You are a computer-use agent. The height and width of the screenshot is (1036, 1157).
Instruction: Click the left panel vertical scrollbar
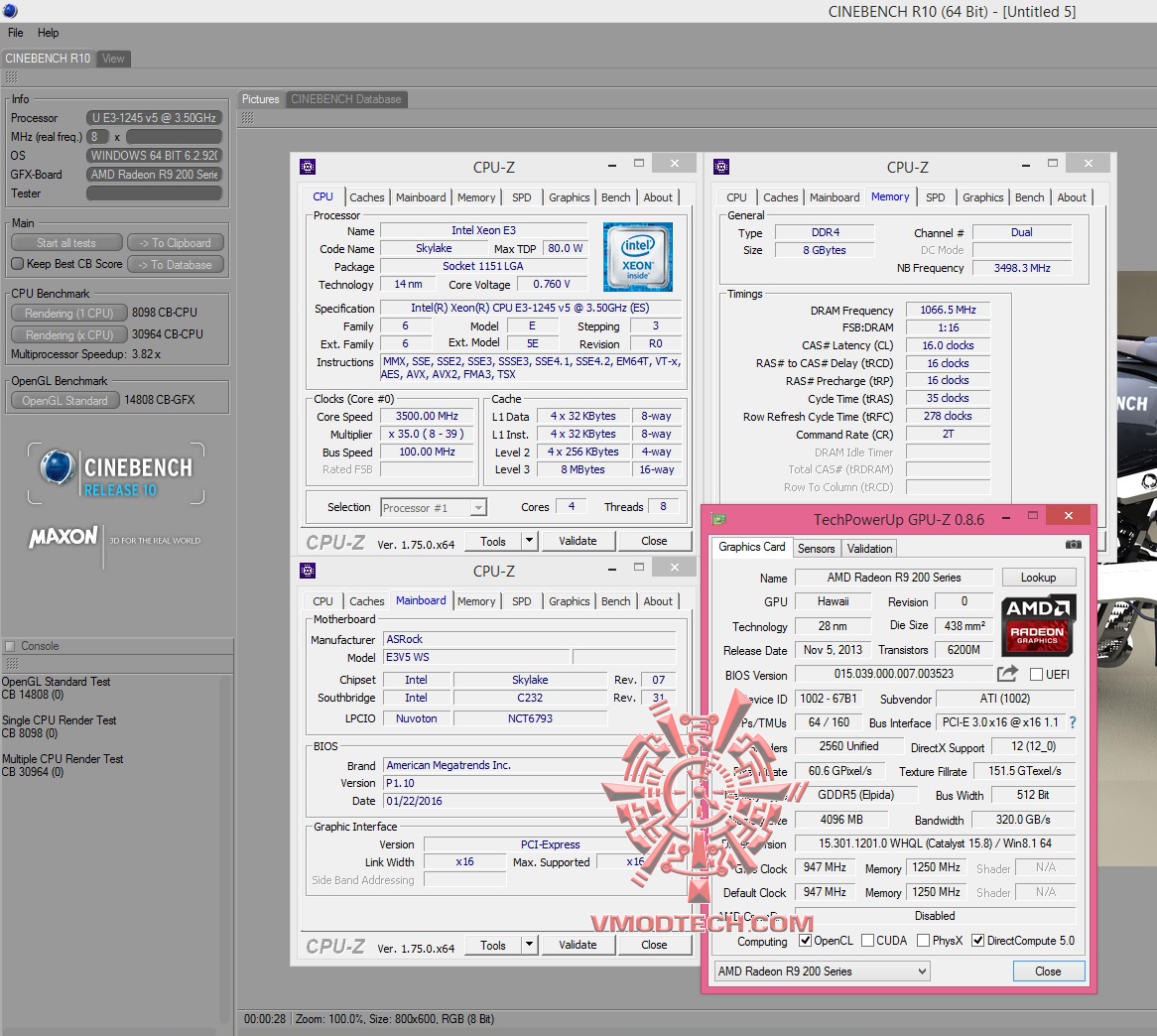pyautogui.click(x=226, y=848)
